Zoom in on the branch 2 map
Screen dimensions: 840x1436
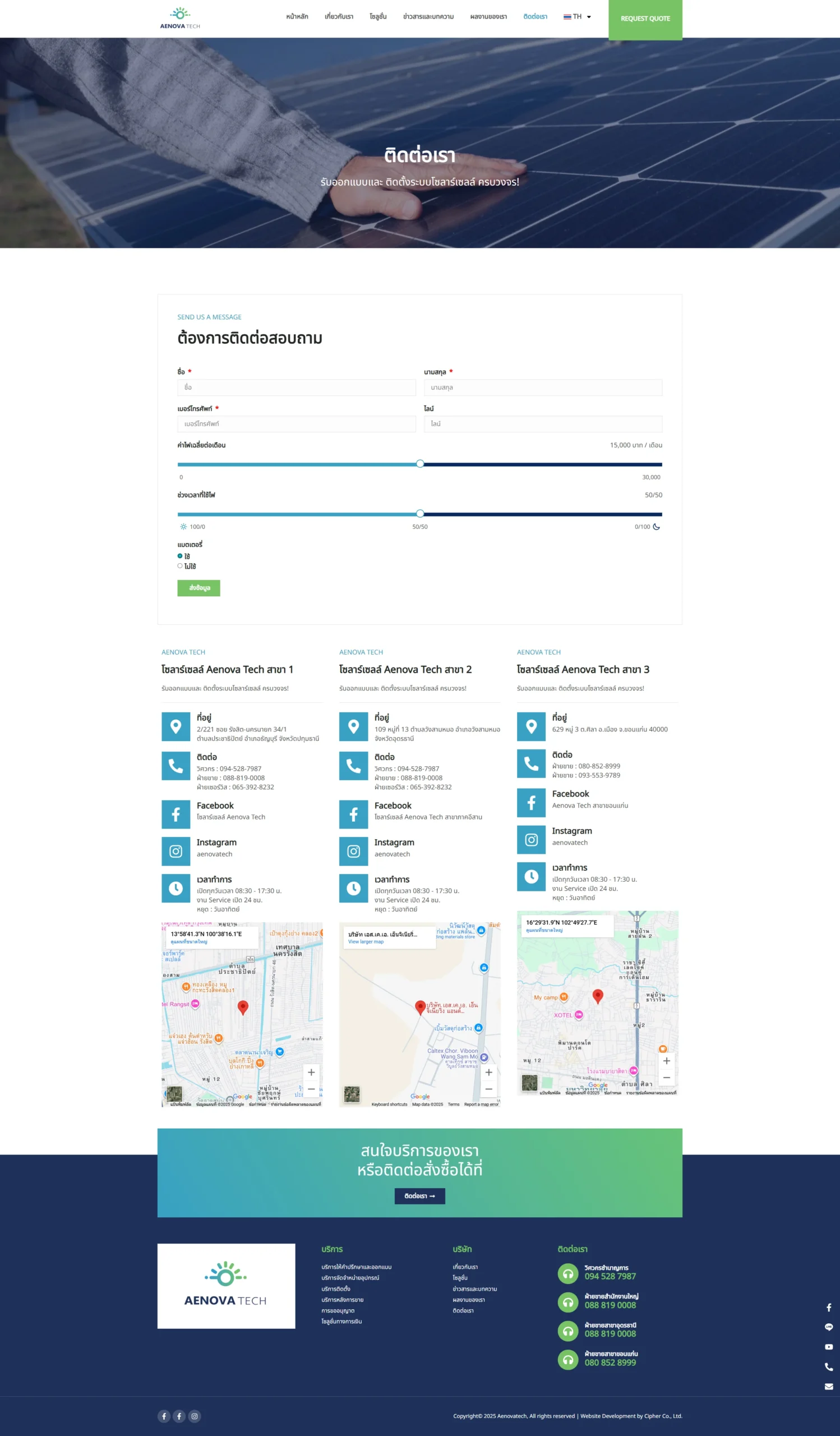coord(488,1072)
